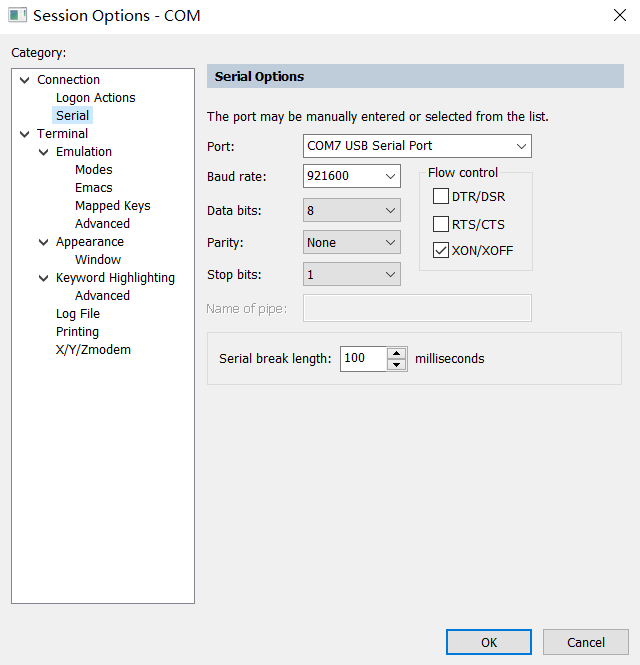Increase serial break length with up arrow
640x665 pixels.
coord(397,353)
